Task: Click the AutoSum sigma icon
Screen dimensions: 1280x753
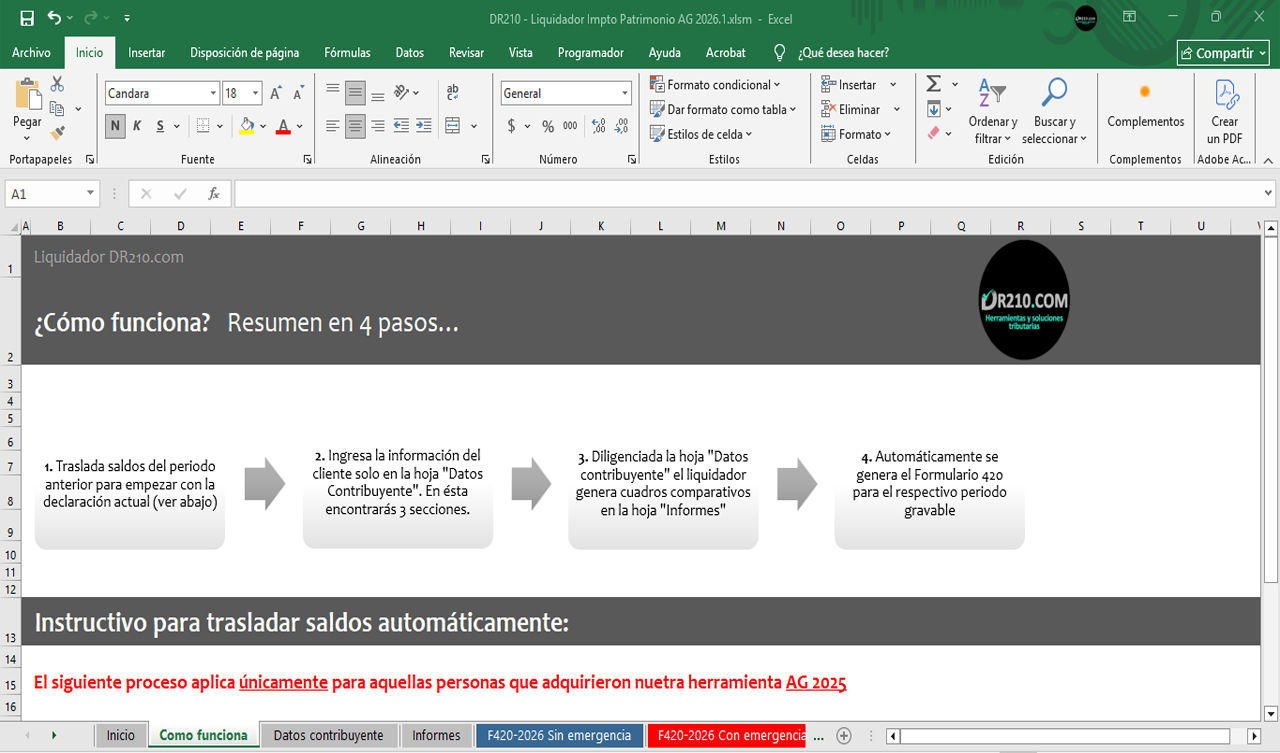Action: click(933, 84)
